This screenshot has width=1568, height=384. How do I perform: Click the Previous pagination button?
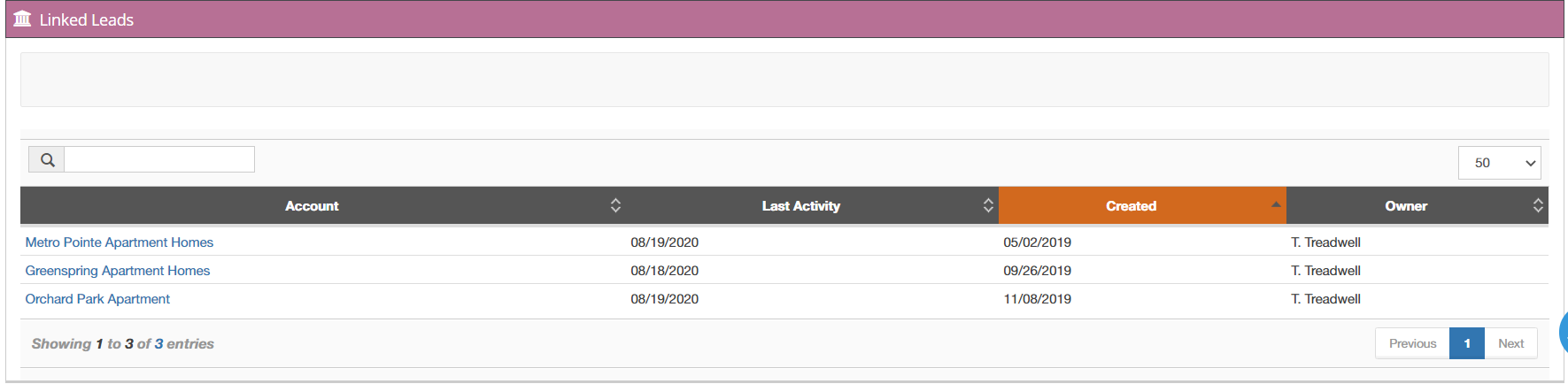(x=1412, y=343)
